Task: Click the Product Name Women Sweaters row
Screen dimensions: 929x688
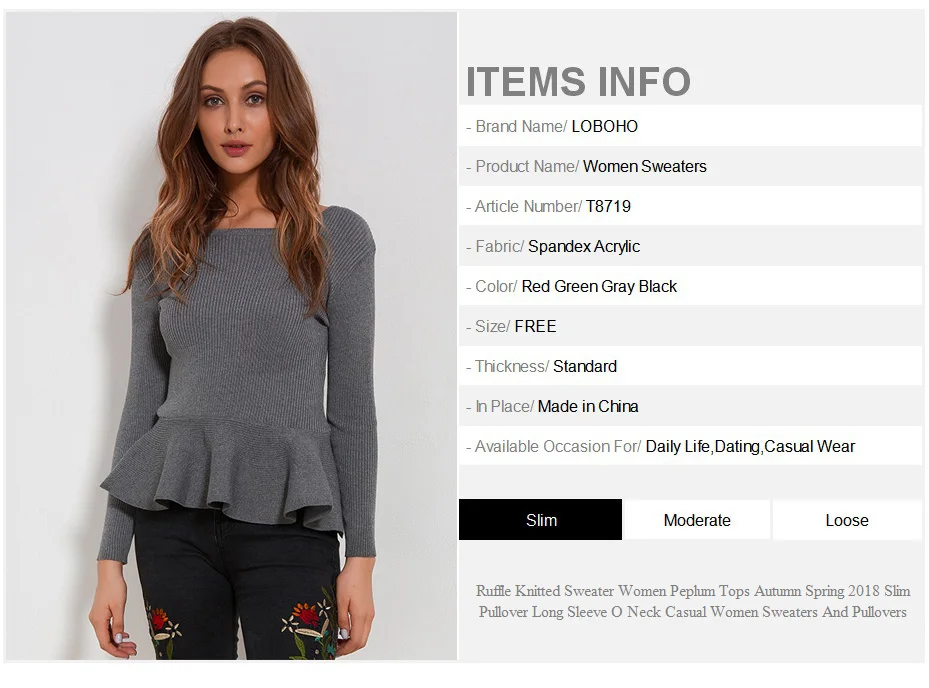Action: point(690,166)
